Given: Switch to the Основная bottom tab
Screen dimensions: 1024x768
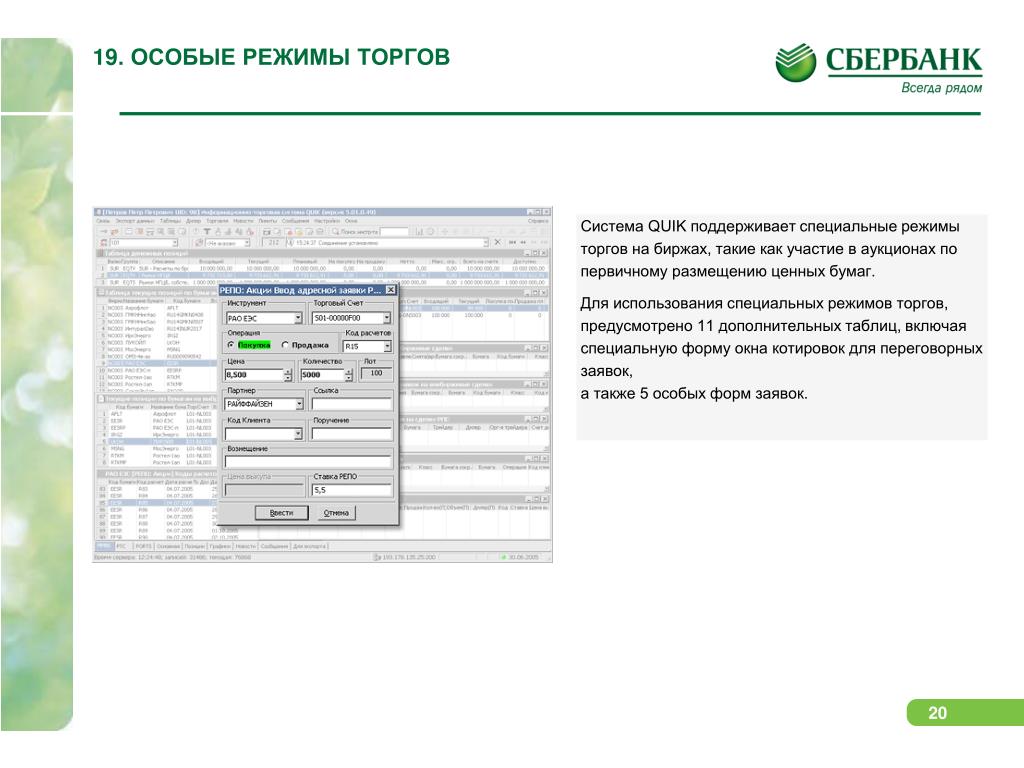Looking at the screenshot, I should [x=168, y=546].
